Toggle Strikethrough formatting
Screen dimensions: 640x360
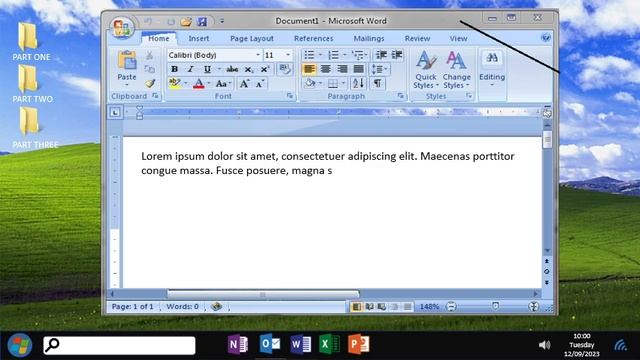232,69
